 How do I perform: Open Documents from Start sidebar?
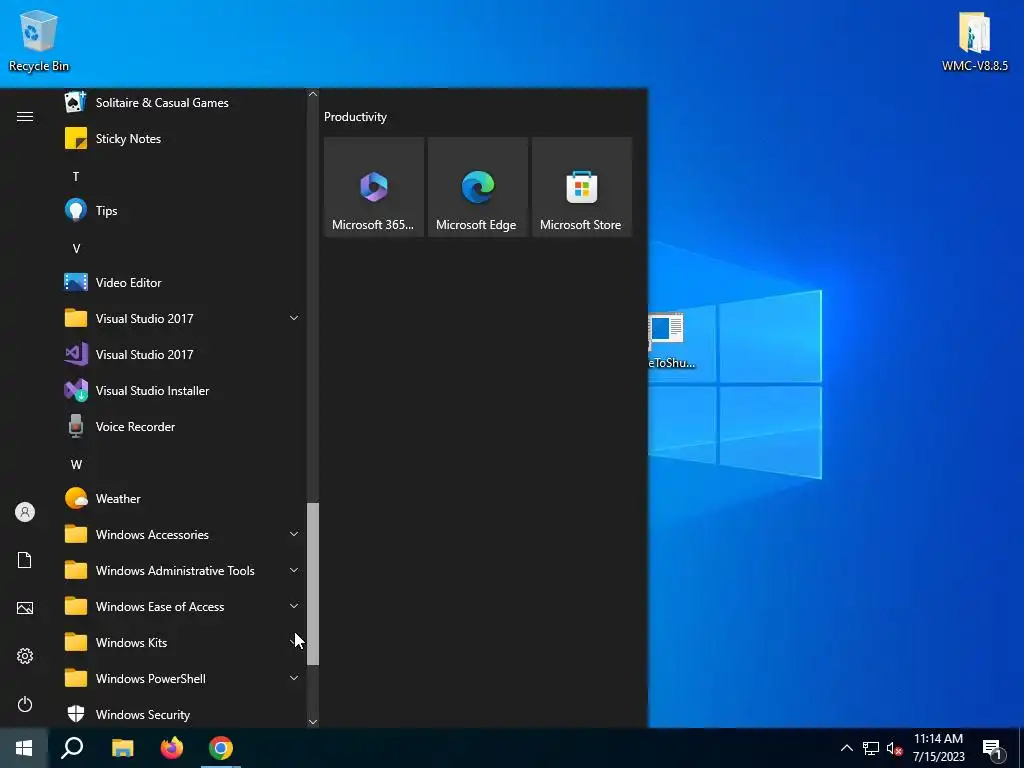click(25, 560)
